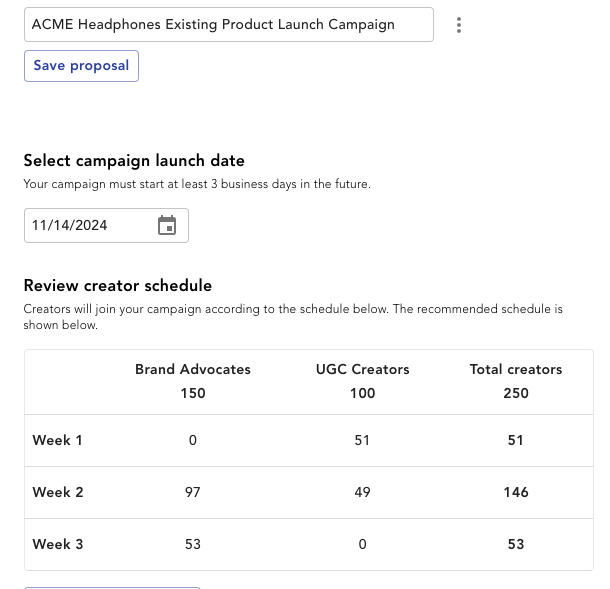
Task: Open the calendar date picker icon
Action: coord(167,225)
